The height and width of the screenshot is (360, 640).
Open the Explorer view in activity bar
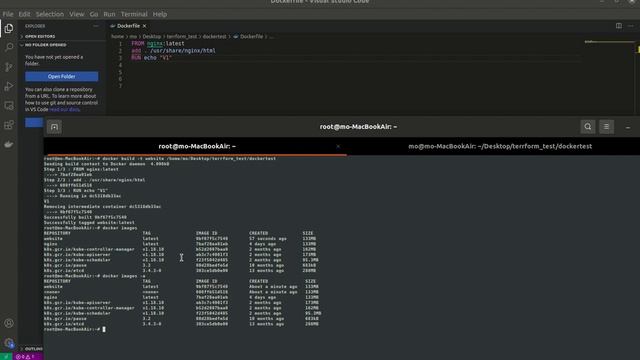[x=9, y=28]
